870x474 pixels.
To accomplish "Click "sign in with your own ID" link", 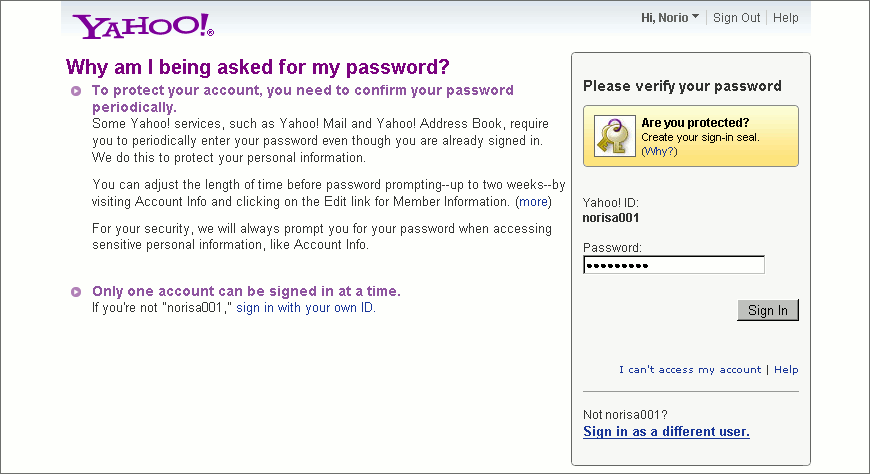I will coord(306,307).
